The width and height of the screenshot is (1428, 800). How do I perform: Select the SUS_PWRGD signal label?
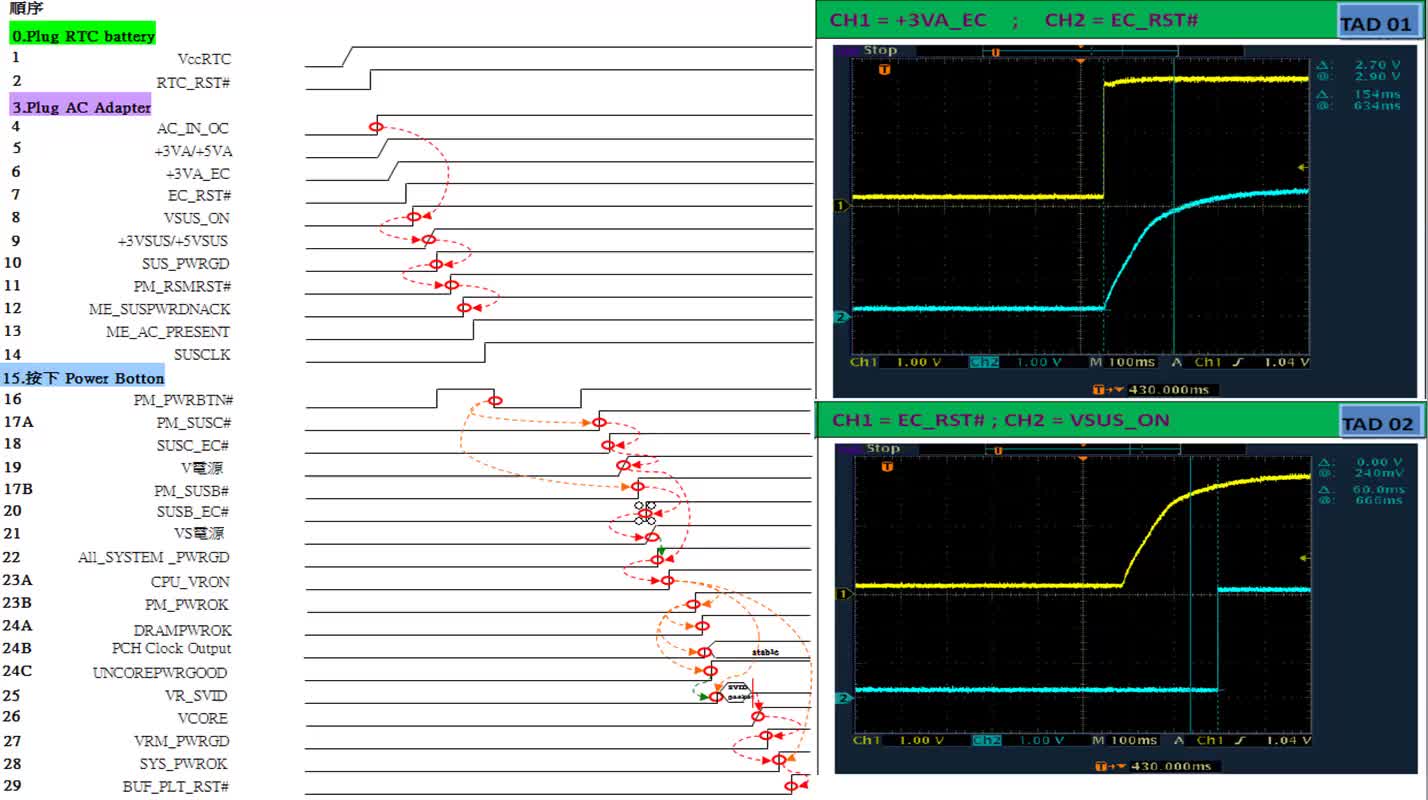(185, 264)
